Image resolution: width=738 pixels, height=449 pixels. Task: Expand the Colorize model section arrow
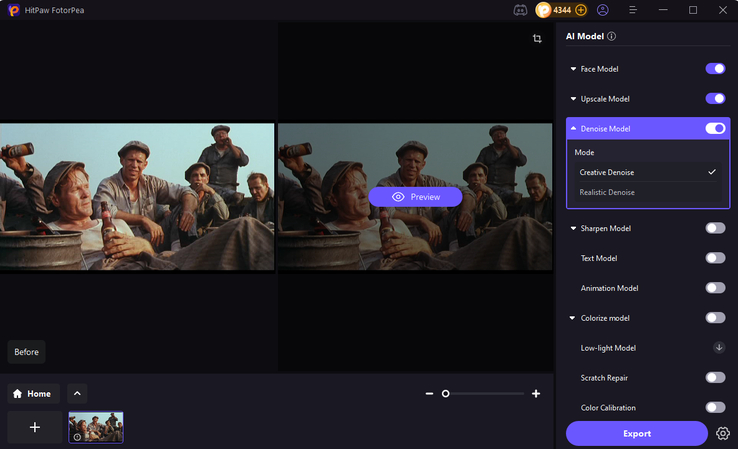coord(572,318)
